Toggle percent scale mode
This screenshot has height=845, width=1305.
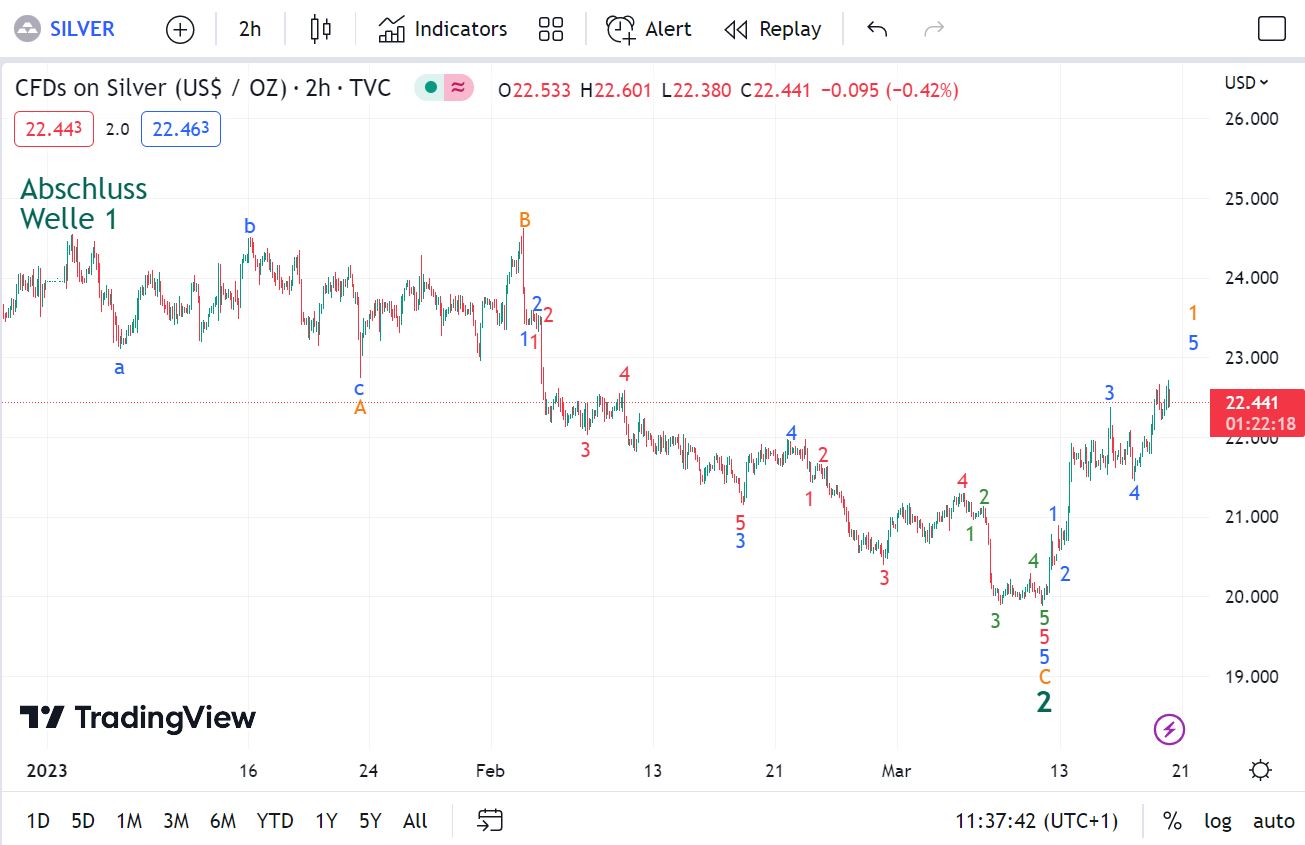[x=1172, y=821]
